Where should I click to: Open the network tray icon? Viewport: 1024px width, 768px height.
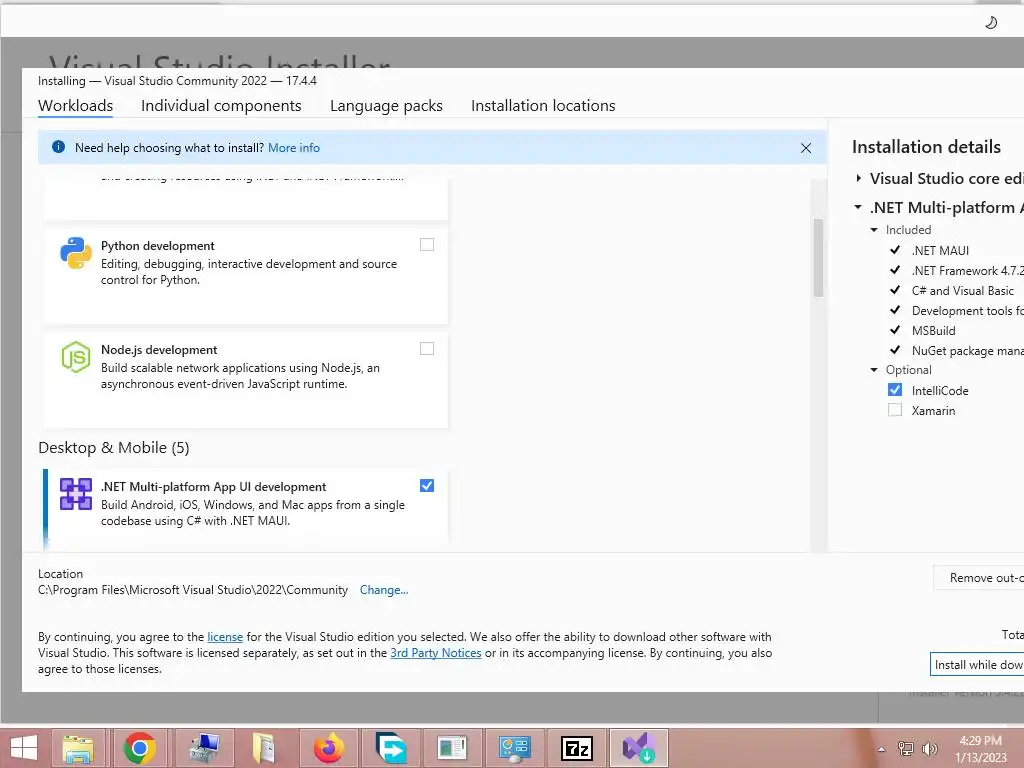coord(906,748)
